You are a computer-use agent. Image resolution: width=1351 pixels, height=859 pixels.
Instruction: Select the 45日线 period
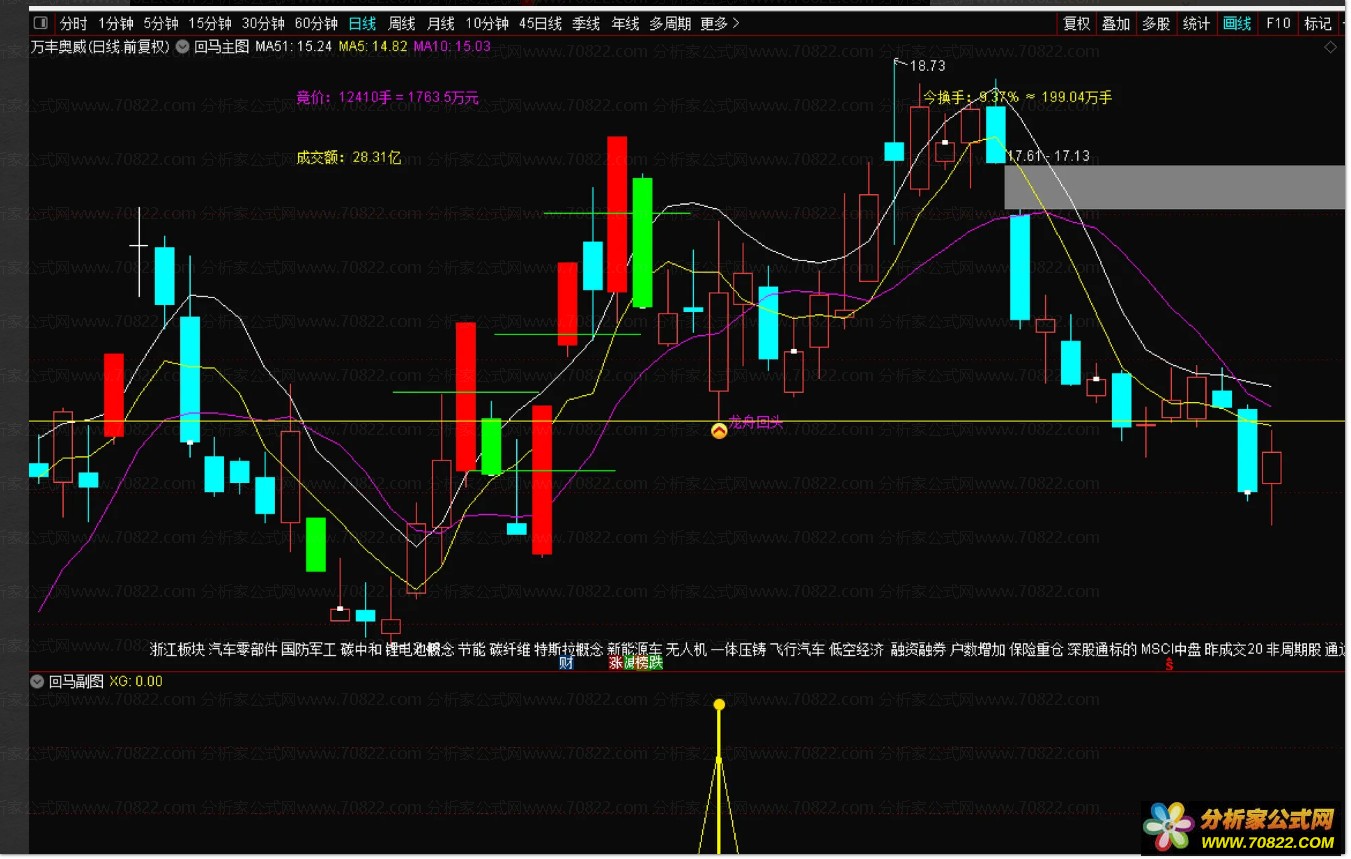[540, 23]
